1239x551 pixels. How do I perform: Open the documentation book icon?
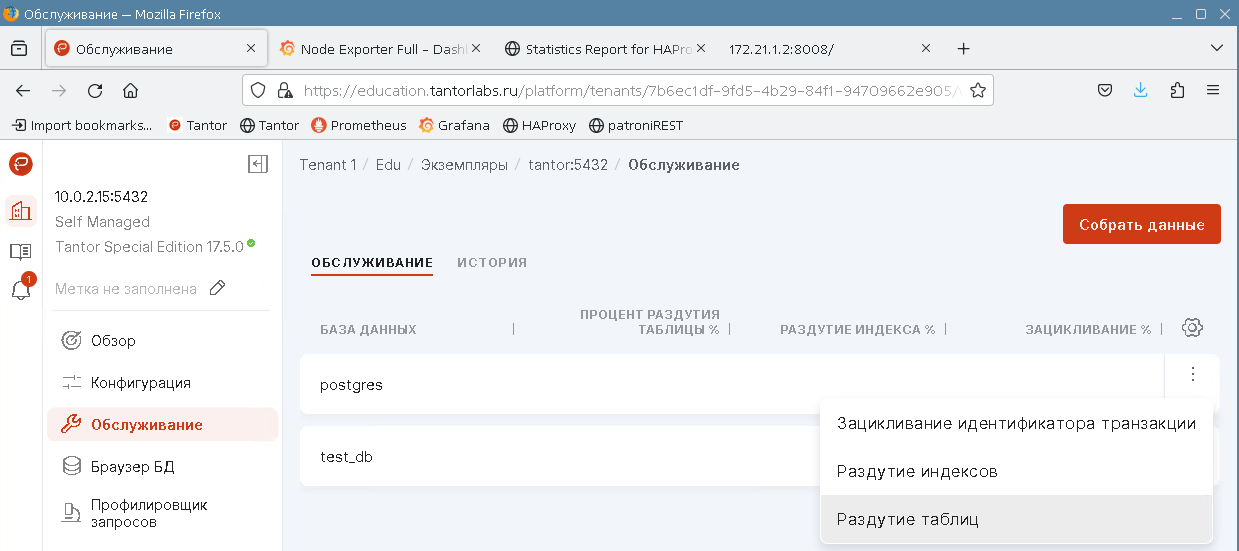point(21,251)
